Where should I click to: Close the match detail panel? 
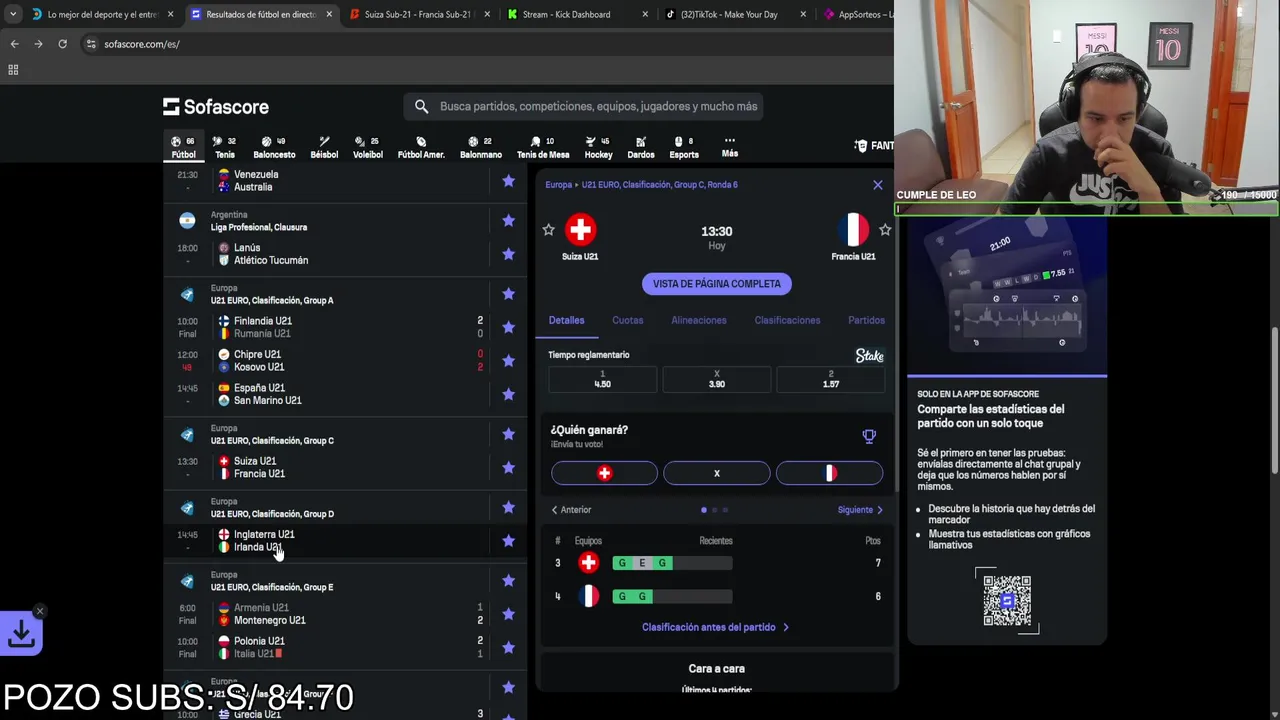pyautogui.click(x=878, y=185)
